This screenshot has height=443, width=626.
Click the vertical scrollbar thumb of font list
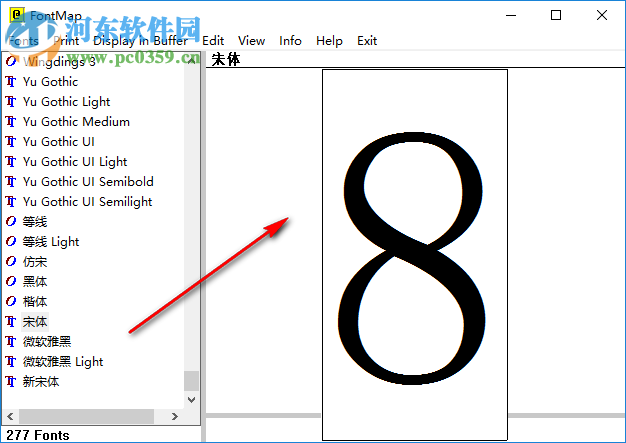(191, 381)
